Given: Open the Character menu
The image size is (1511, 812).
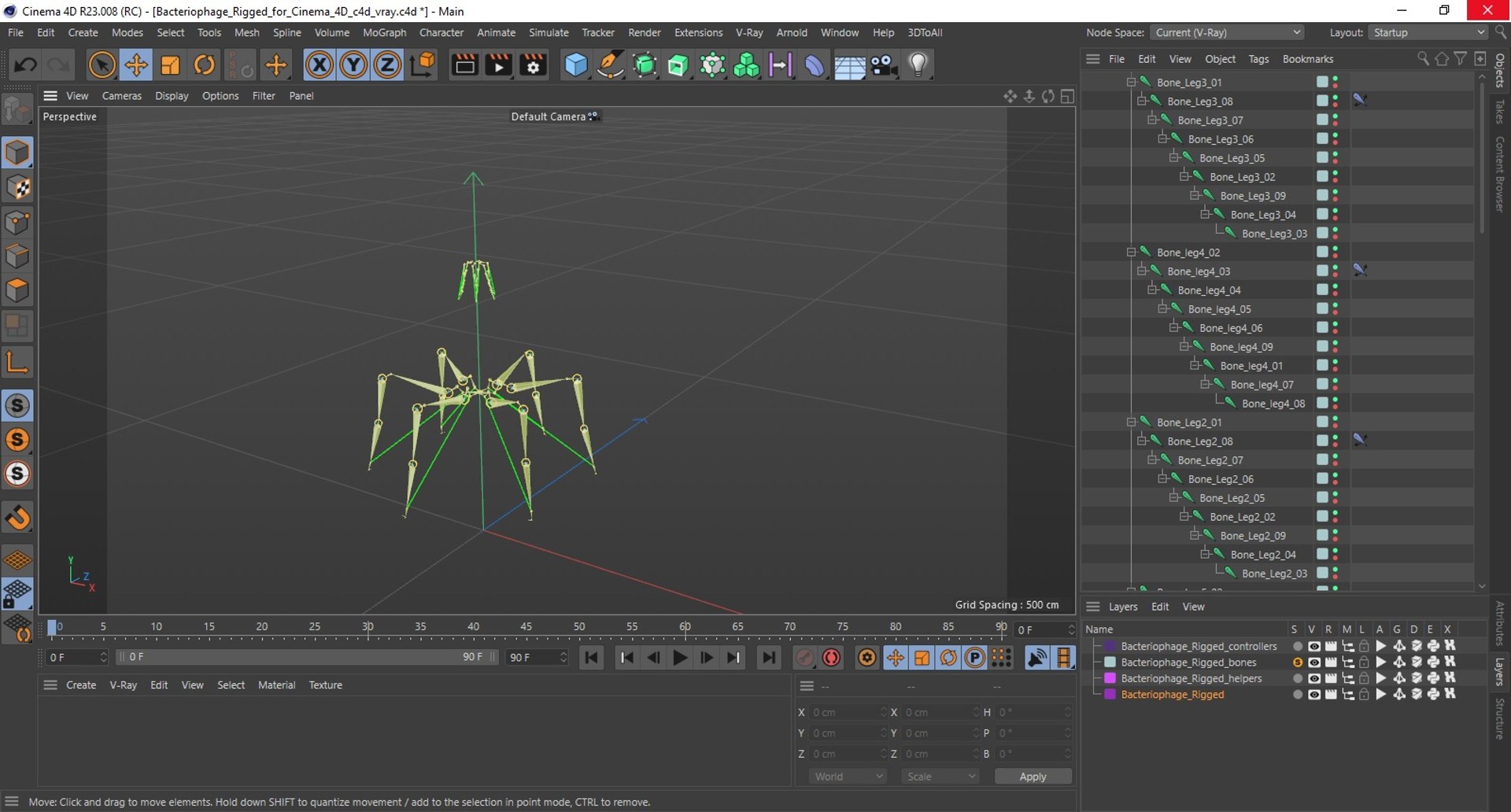Looking at the screenshot, I should pos(441,32).
